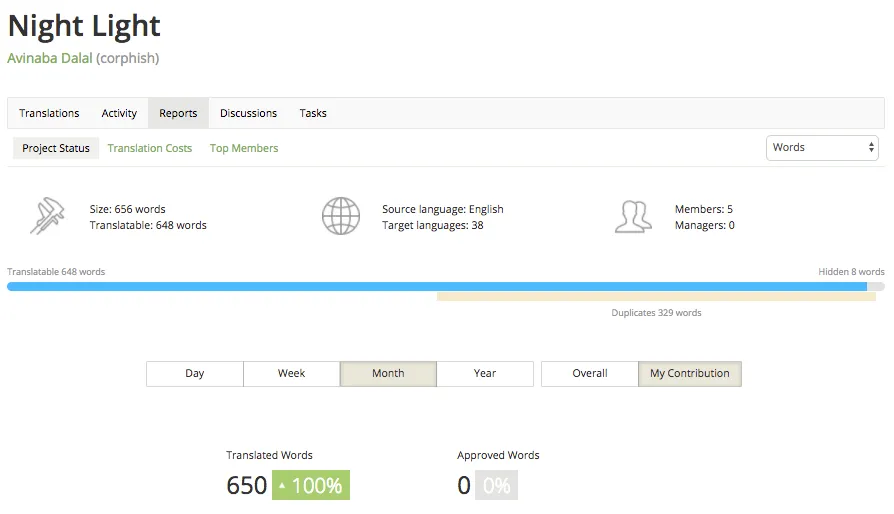Click the "Hidden 8 words" label

pos(851,272)
